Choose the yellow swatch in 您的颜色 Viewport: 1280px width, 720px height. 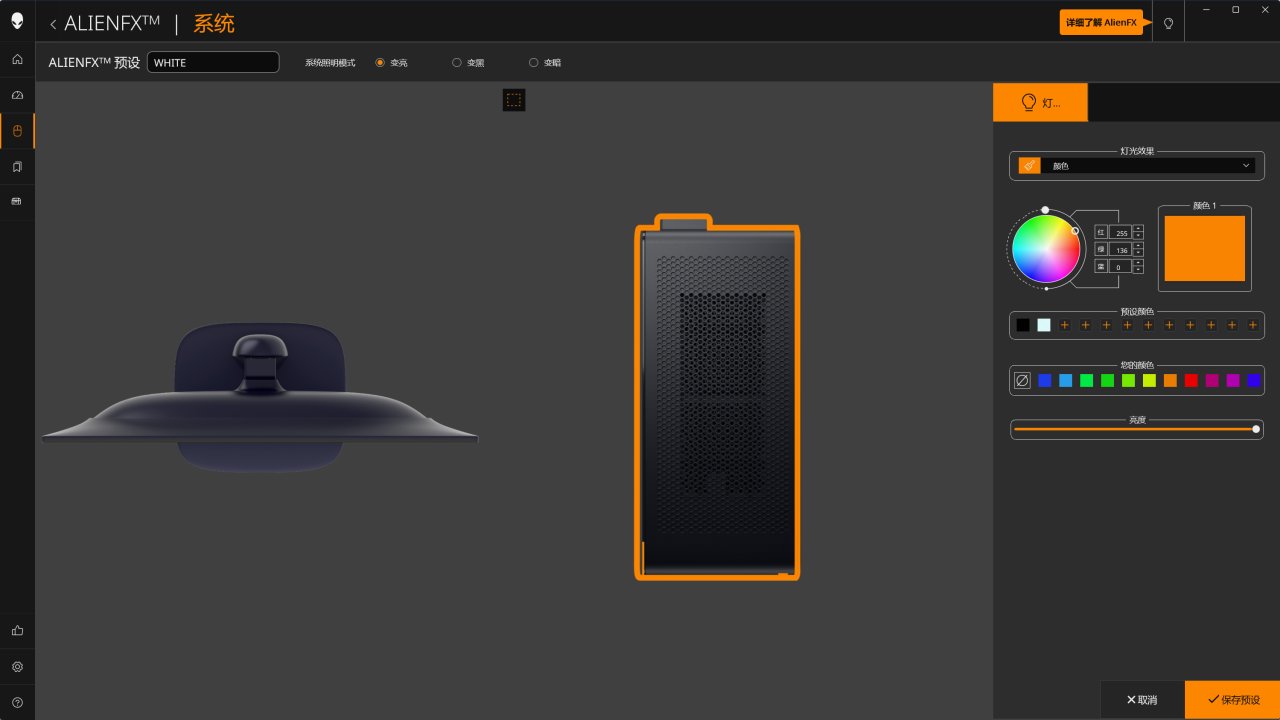[x=1149, y=381]
